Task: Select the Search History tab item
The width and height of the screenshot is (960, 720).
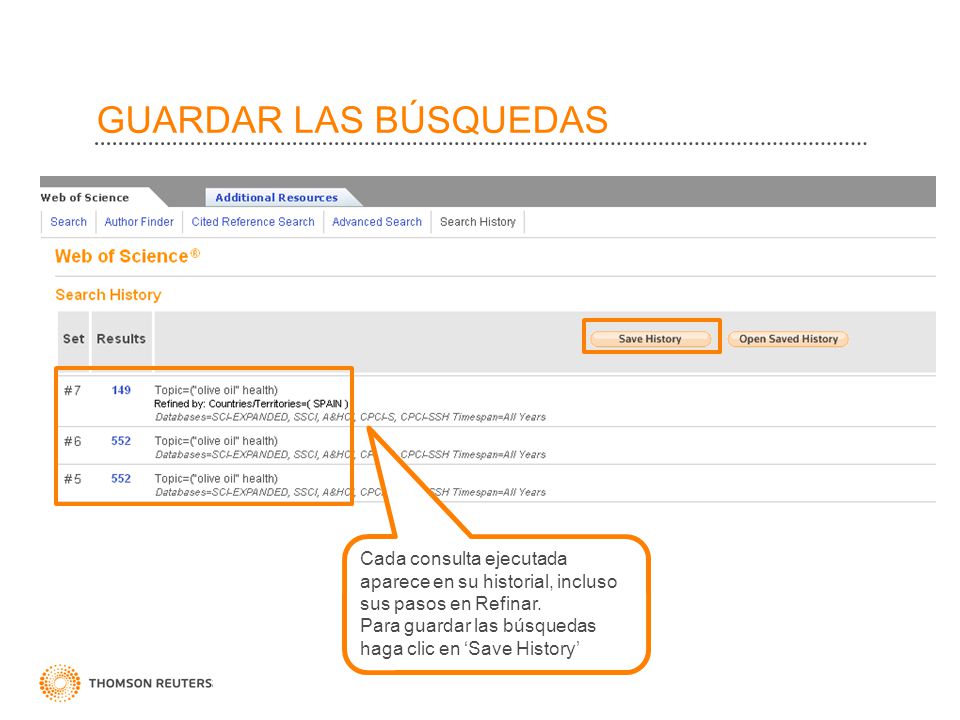Action: coord(478,222)
